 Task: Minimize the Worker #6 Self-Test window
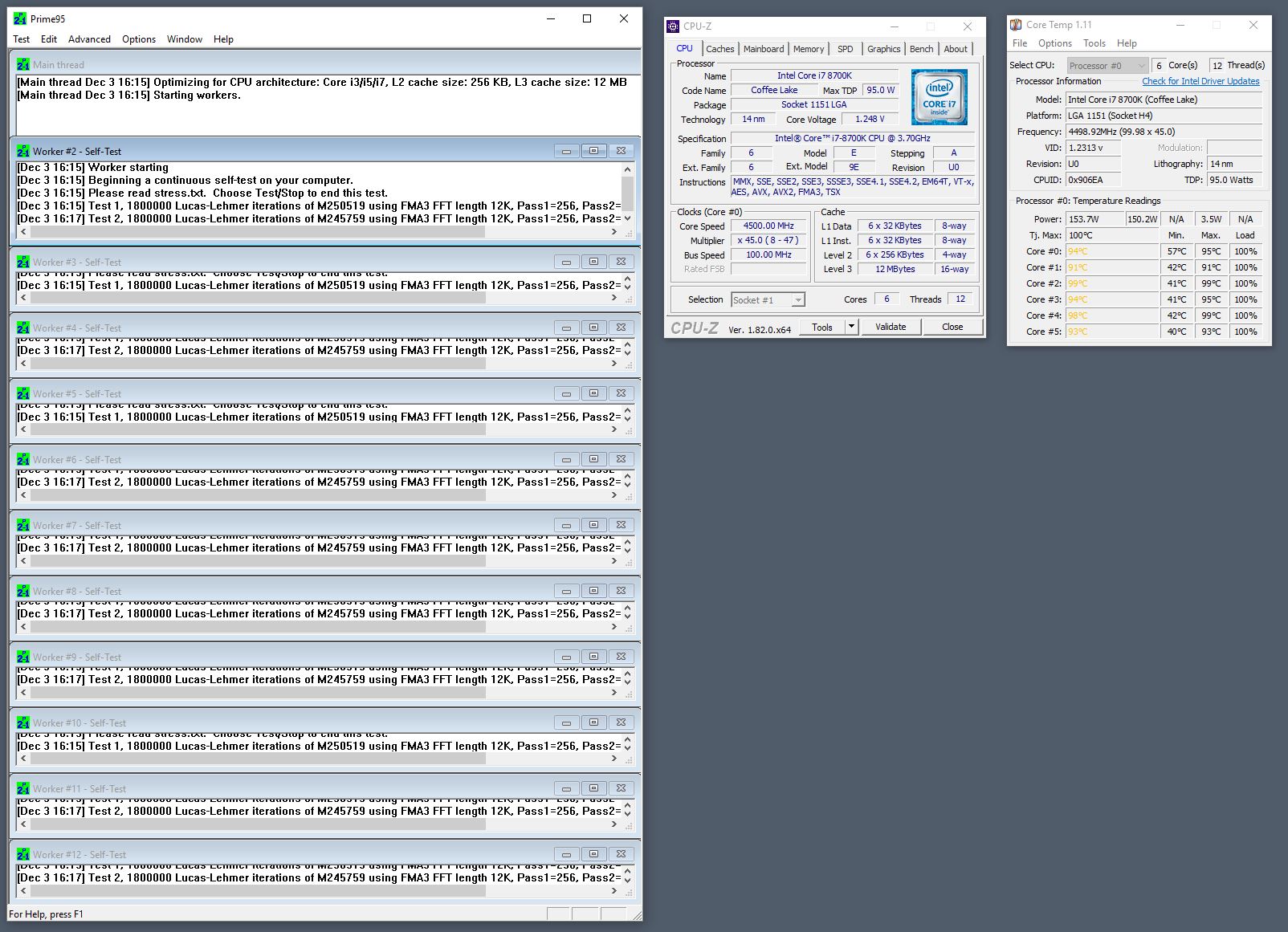[x=566, y=459]
